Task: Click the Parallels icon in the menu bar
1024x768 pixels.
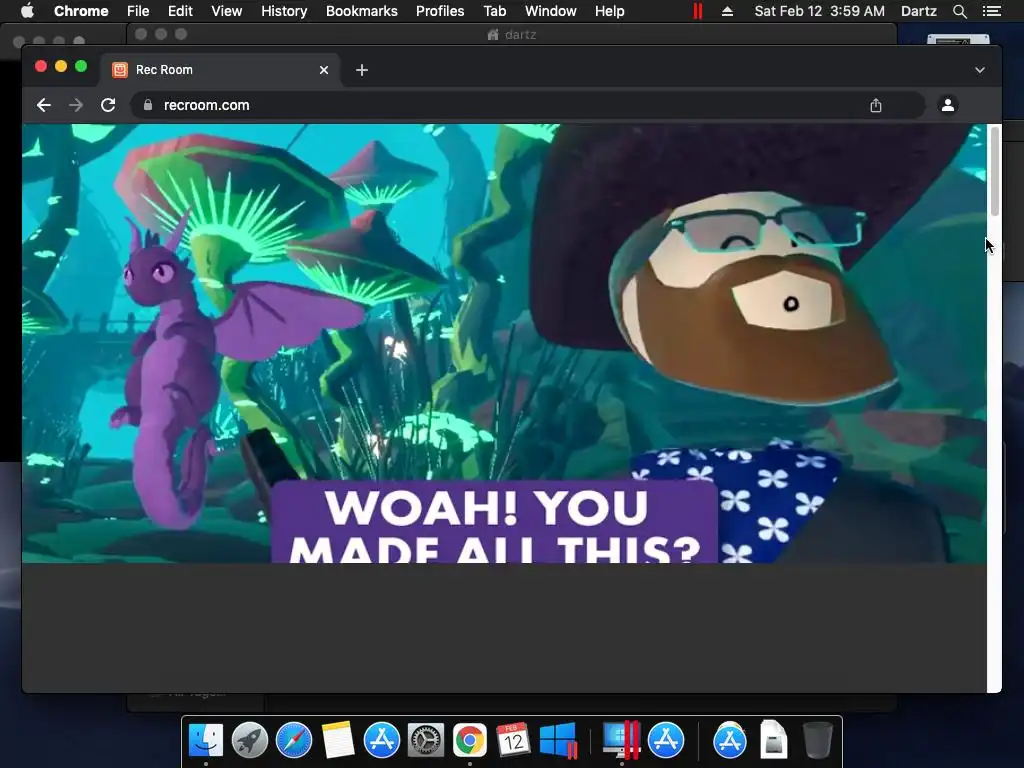Action: 697,11
